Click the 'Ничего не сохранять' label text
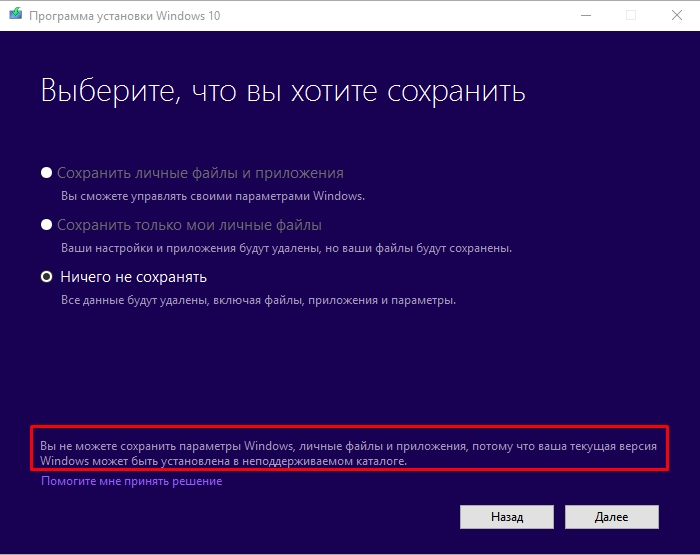 (x=132, y=277)
